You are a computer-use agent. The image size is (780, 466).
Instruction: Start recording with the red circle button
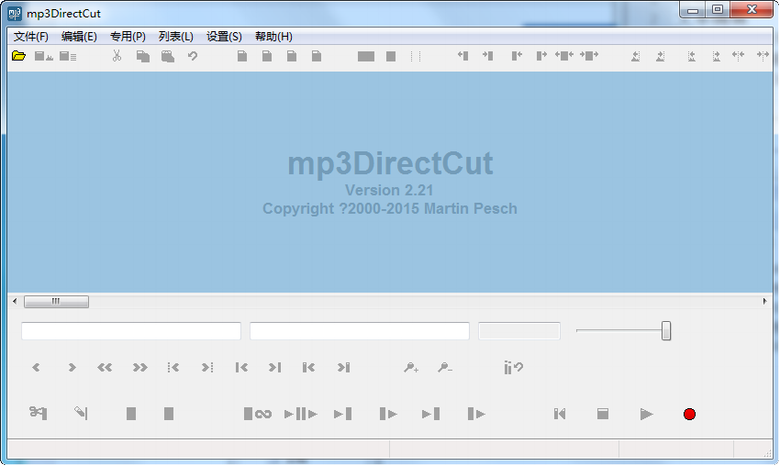[x=689, y=414]
